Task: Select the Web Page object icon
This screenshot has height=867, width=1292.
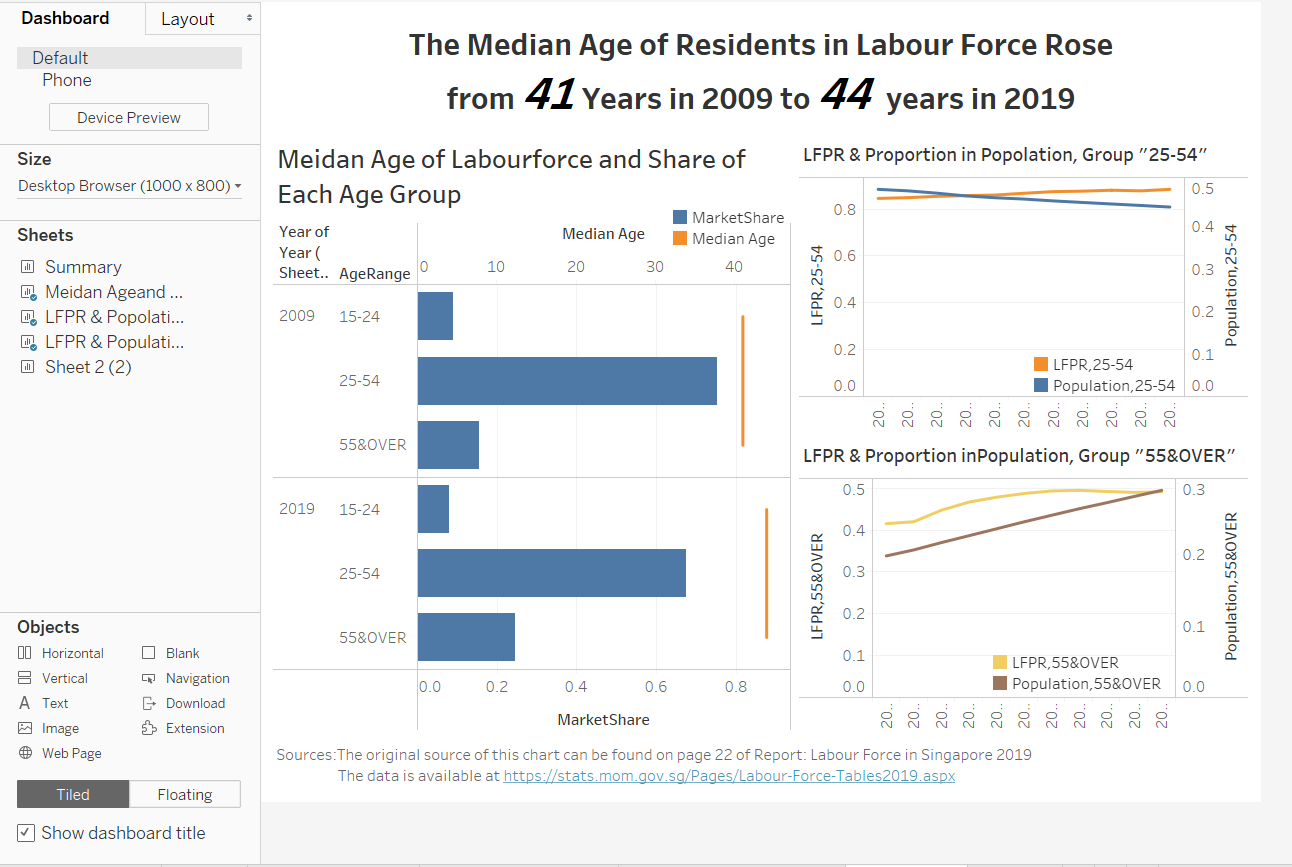Action: point(25,754)
